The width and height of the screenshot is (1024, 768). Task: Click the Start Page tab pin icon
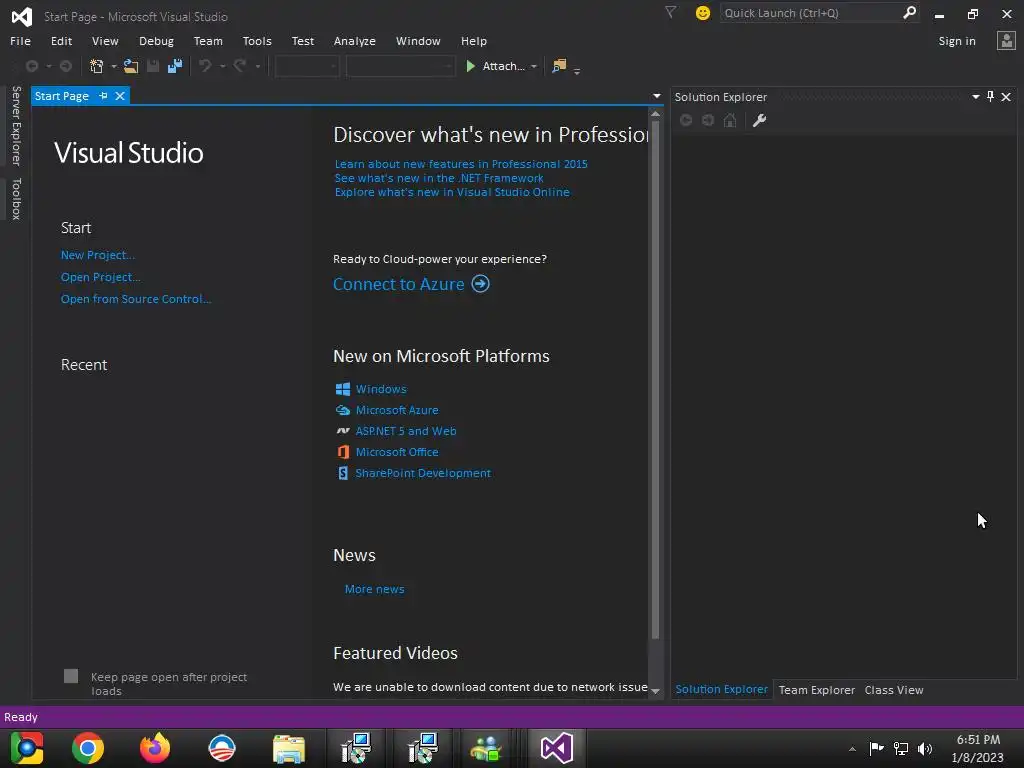click(103, 96)
